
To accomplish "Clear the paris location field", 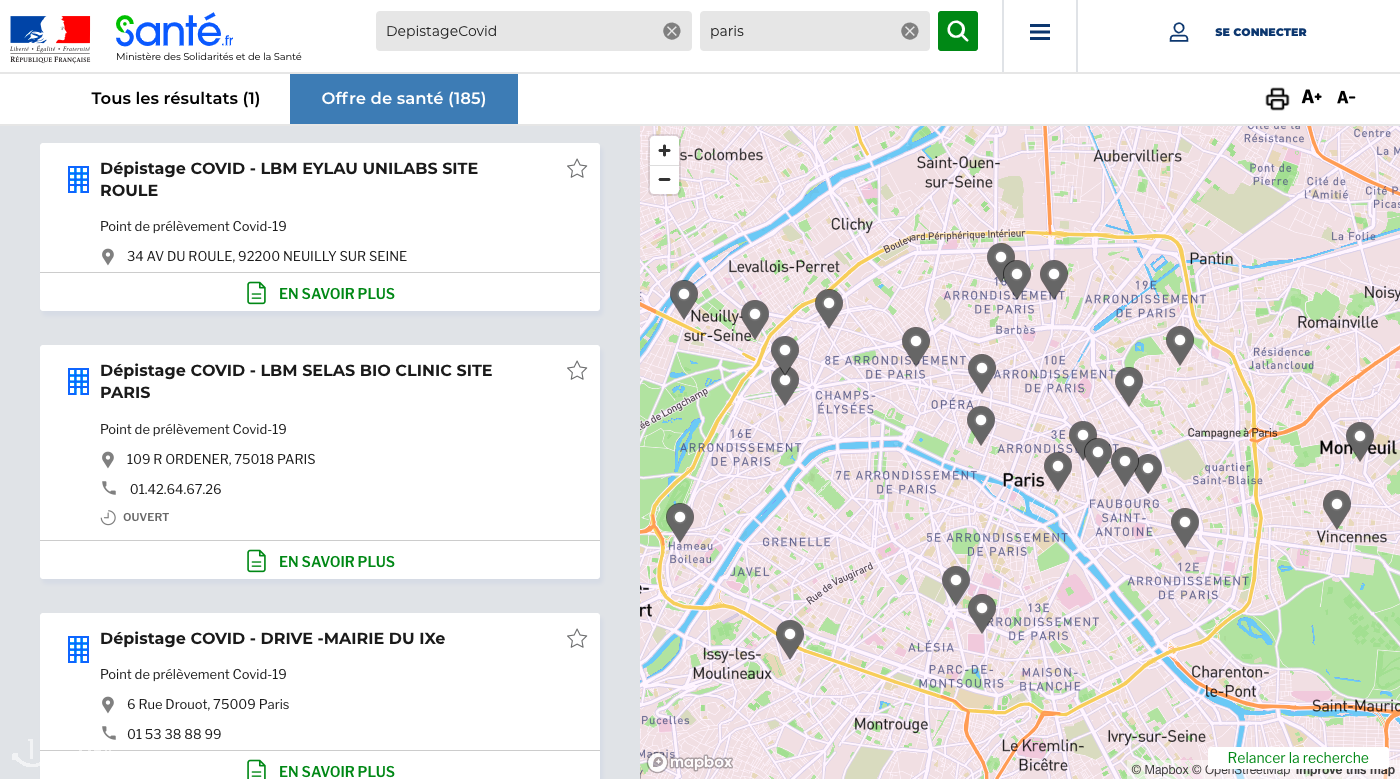I will pyautogui.click(x=910, y=31).
